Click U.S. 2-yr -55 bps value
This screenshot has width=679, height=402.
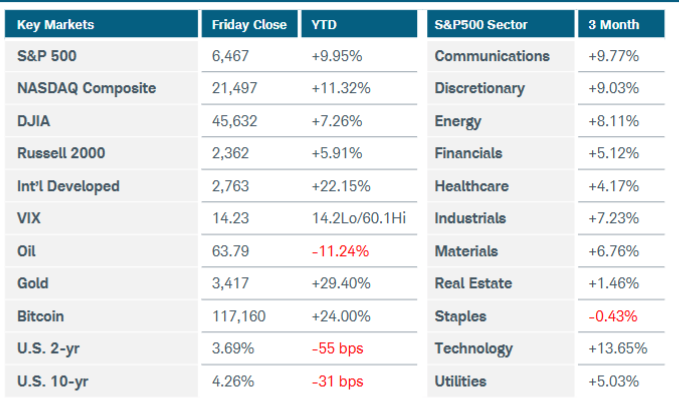point(336,348)
